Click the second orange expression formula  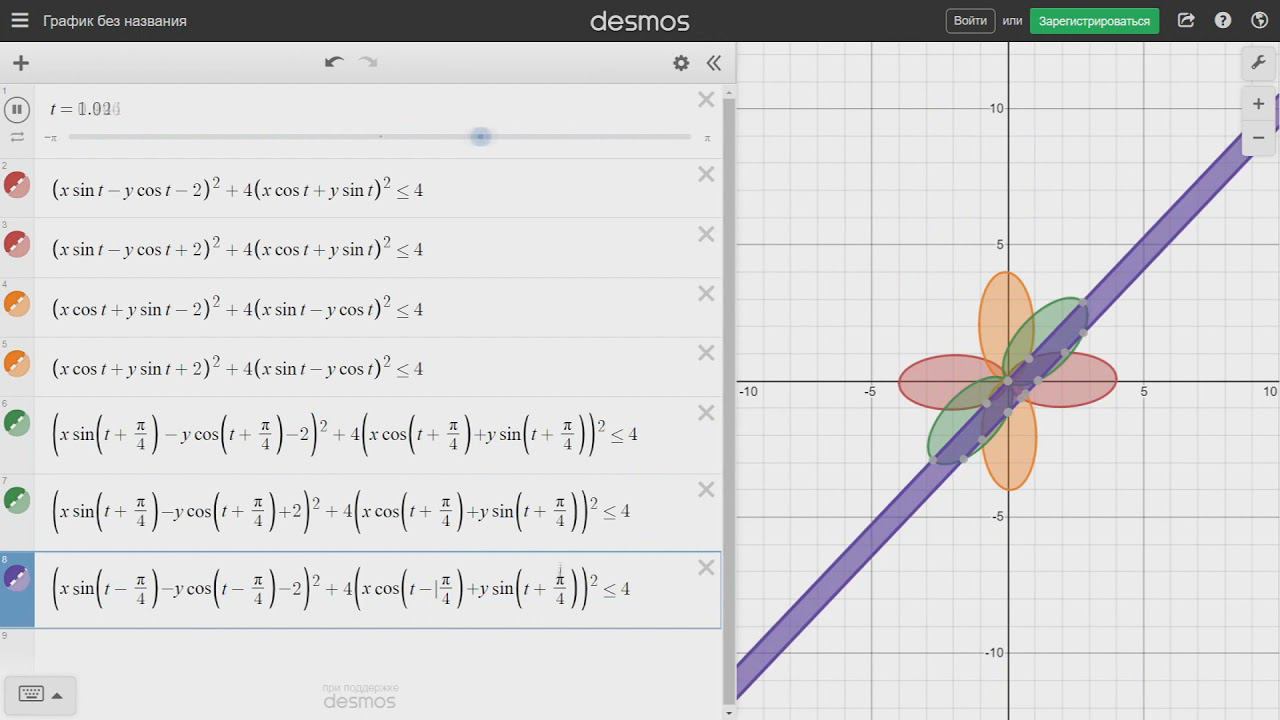pyautogui.click(x=237, y=368)
